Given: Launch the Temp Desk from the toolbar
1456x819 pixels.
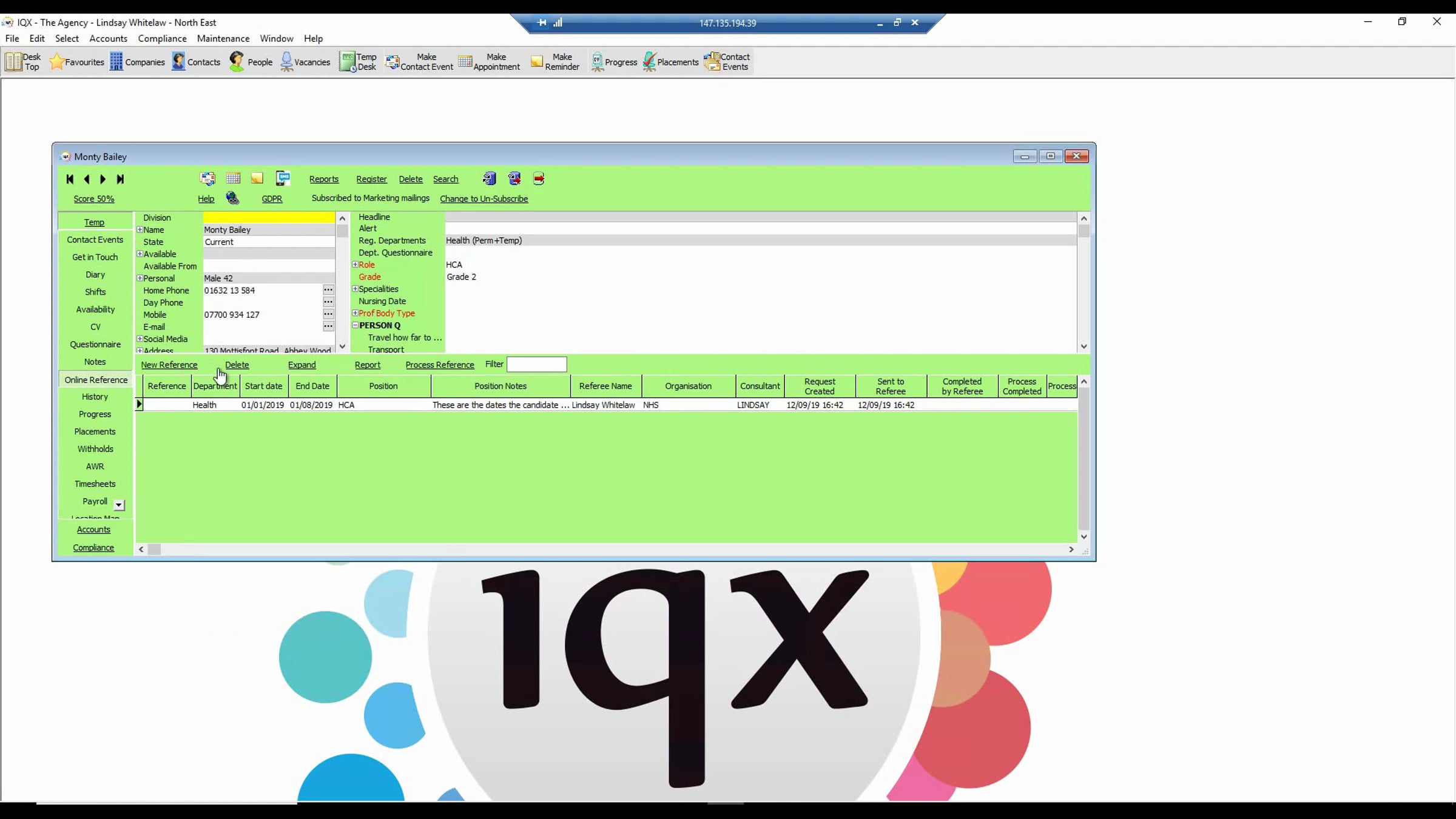Looking at the screenshot, I should coord(359,62).
